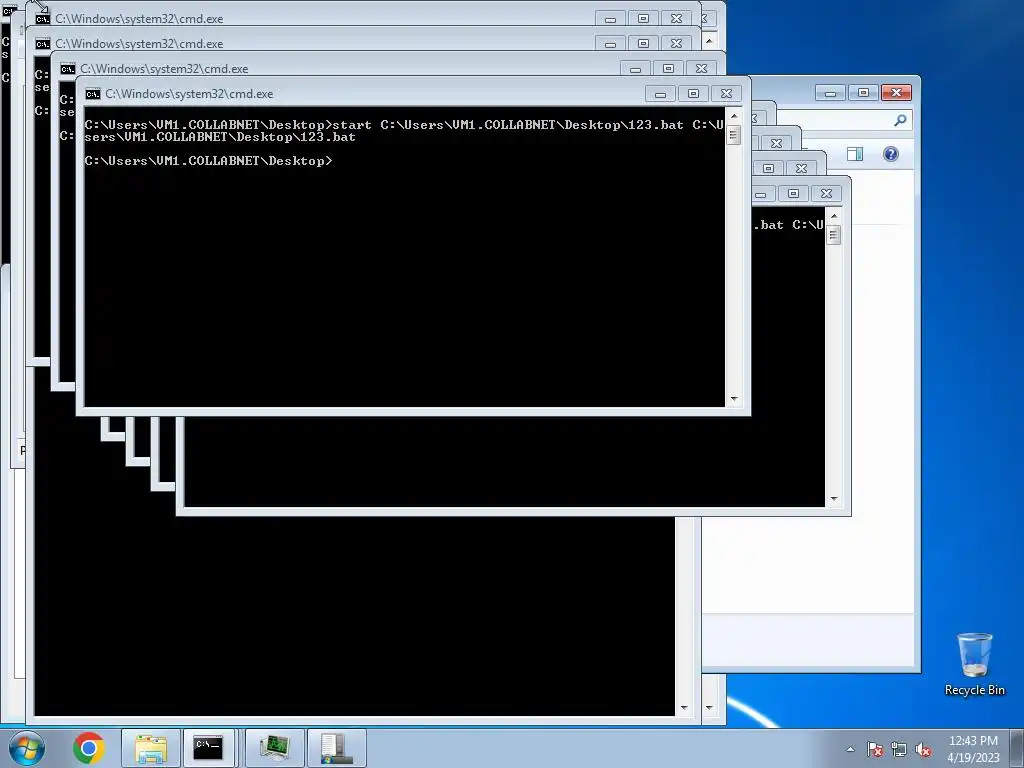
Task: Select the Recycle Bin desktop icon
Action: (974, 664)
